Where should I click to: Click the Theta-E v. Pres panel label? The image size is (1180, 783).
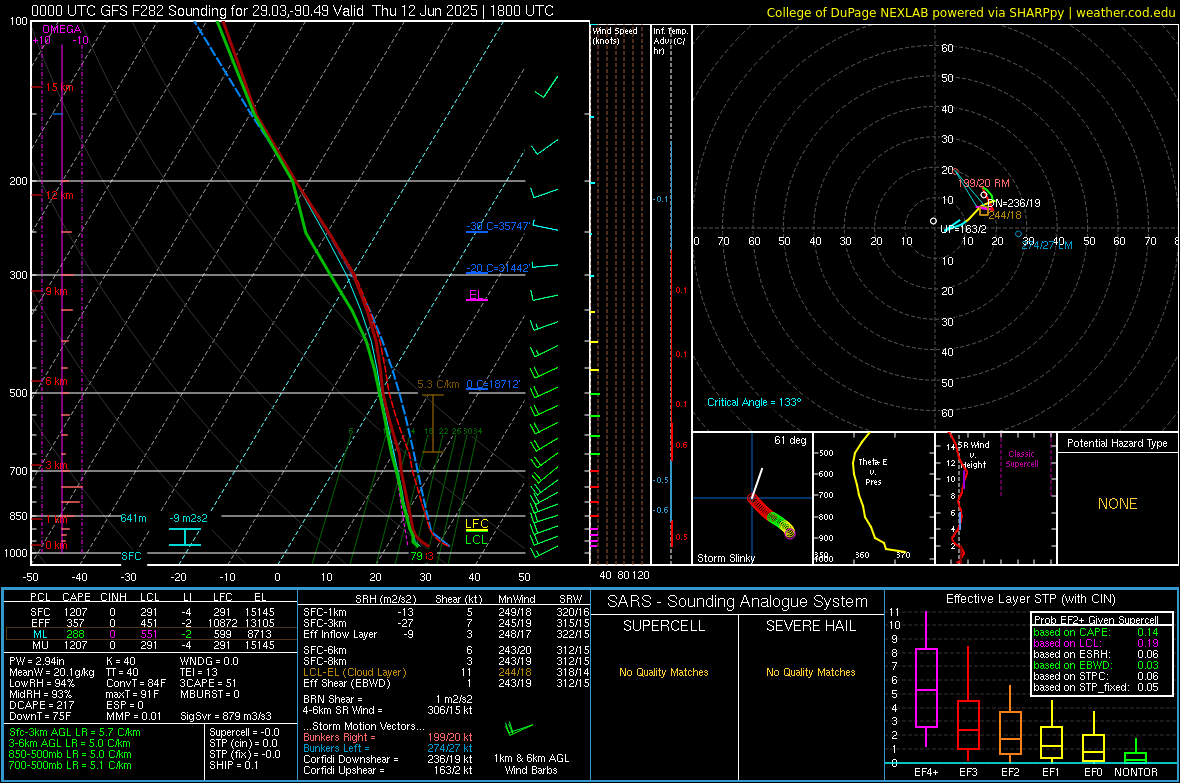click(x=873, y=471)
